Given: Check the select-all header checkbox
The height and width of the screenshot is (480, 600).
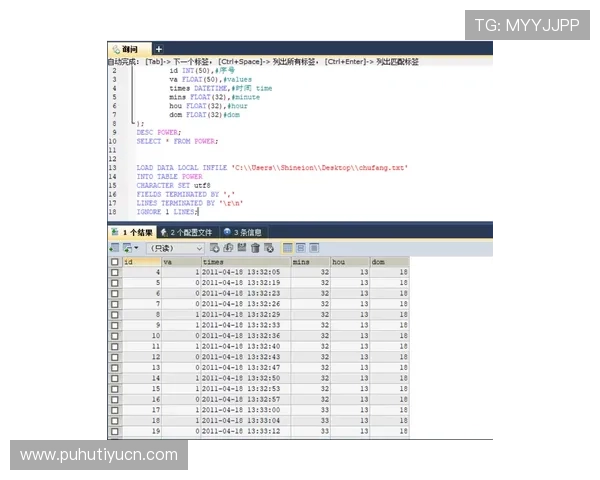Looking at the screenshot, I should pos(114,262).
